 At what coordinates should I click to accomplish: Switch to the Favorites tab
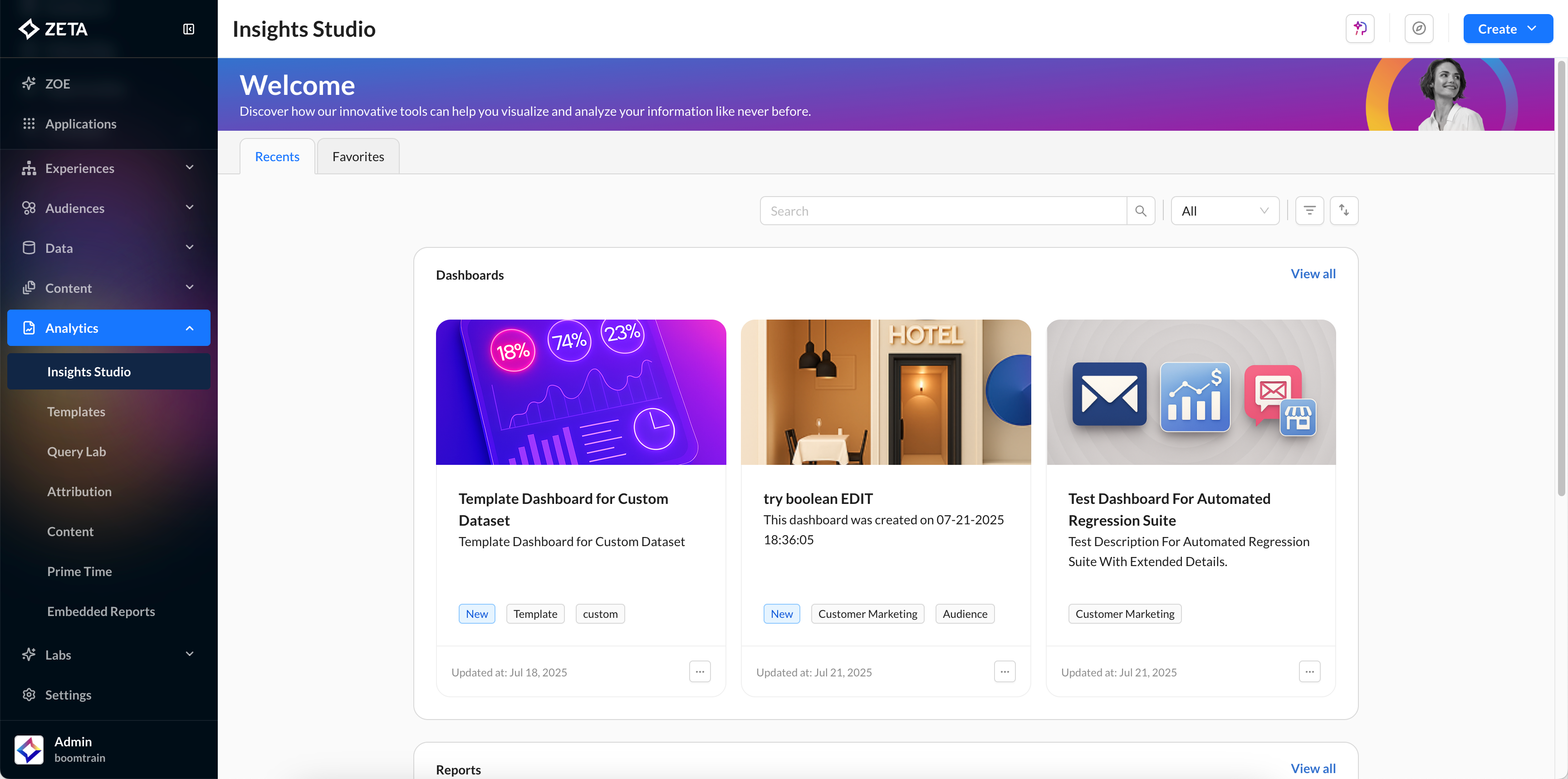coord(358,157)
